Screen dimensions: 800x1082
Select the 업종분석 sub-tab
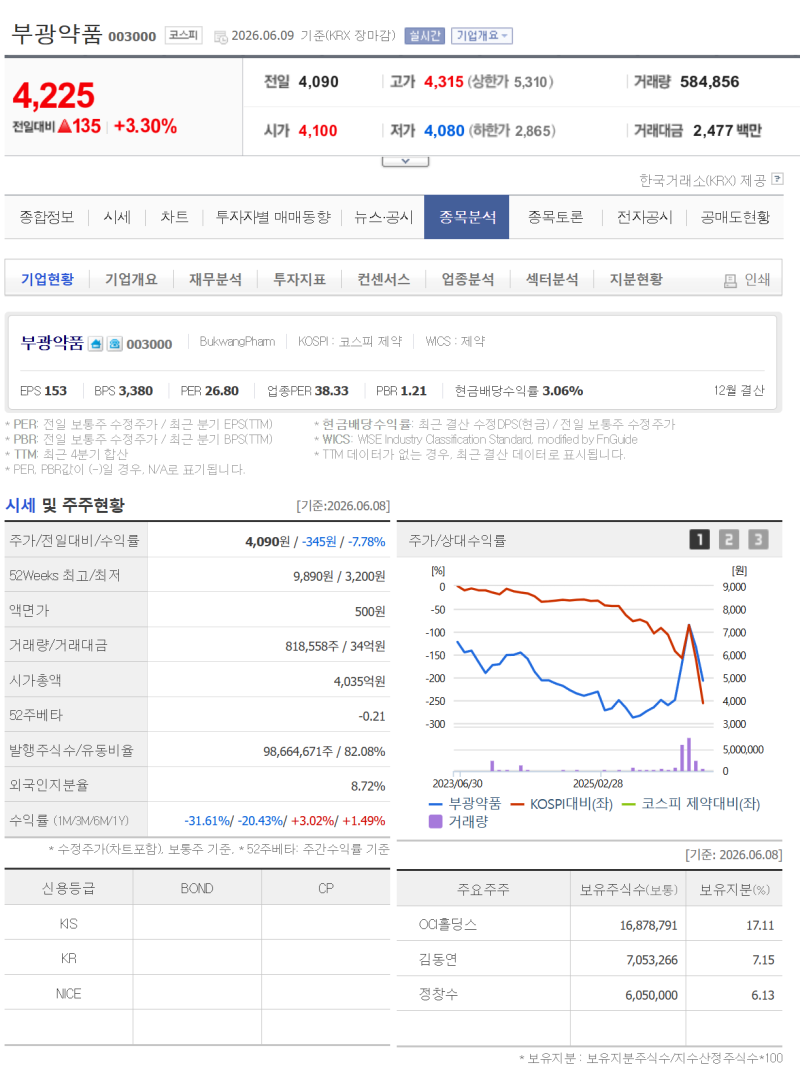(x=468, y=279)
